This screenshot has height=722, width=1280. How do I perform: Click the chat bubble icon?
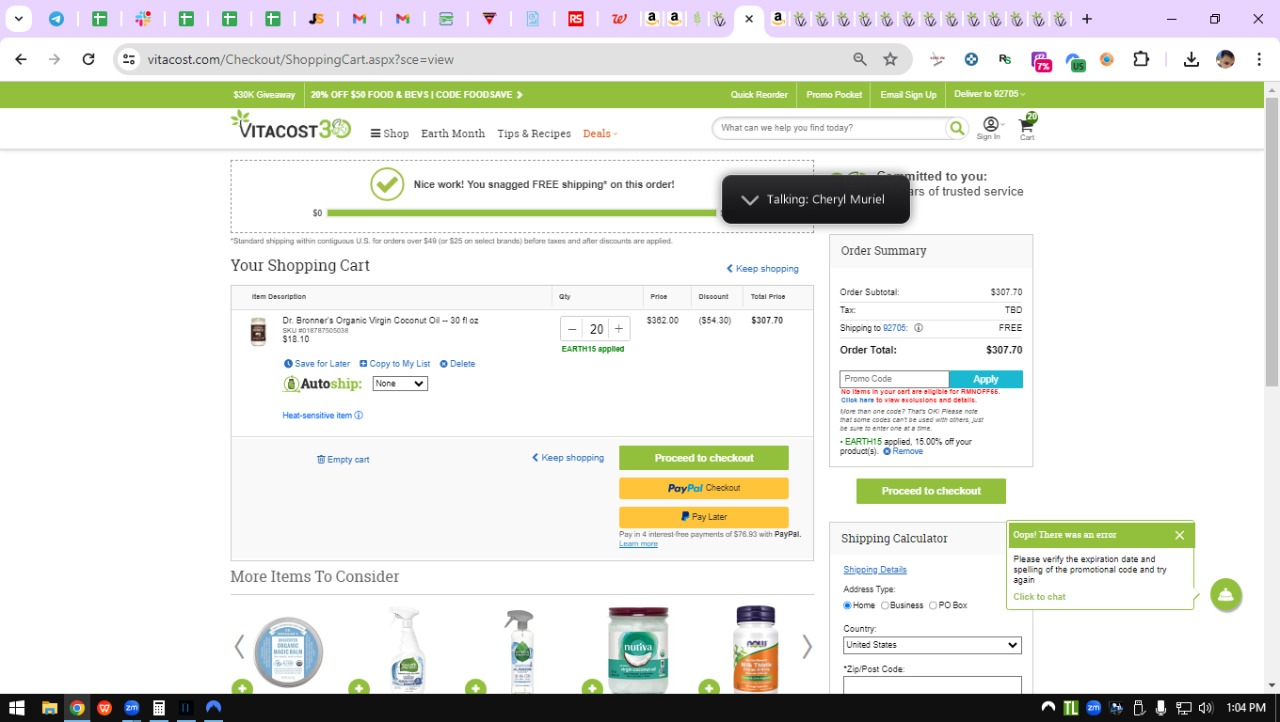tap(1226, 595)
